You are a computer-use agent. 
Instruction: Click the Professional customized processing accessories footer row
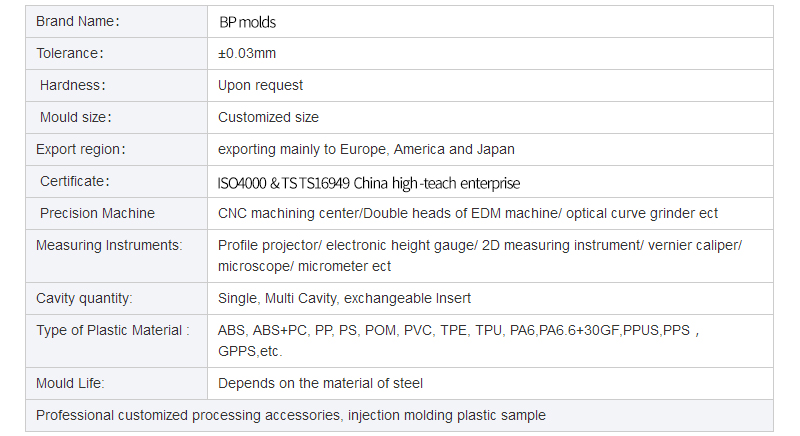point(291,415)
